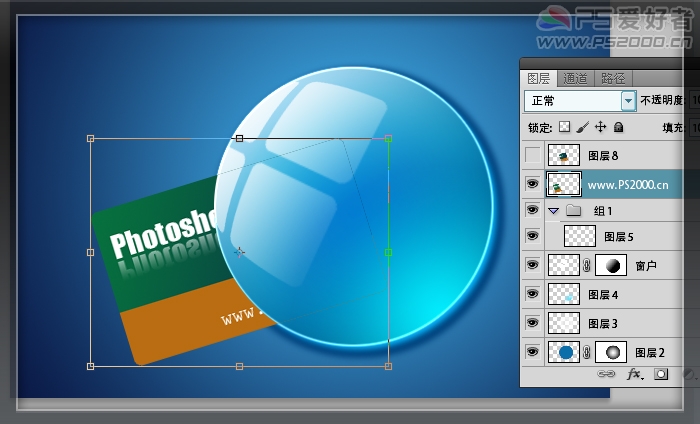Image resolution: width=700 pixels, height=424 pixels.
Task: Click the top-center transform handle
Action: 240,139
